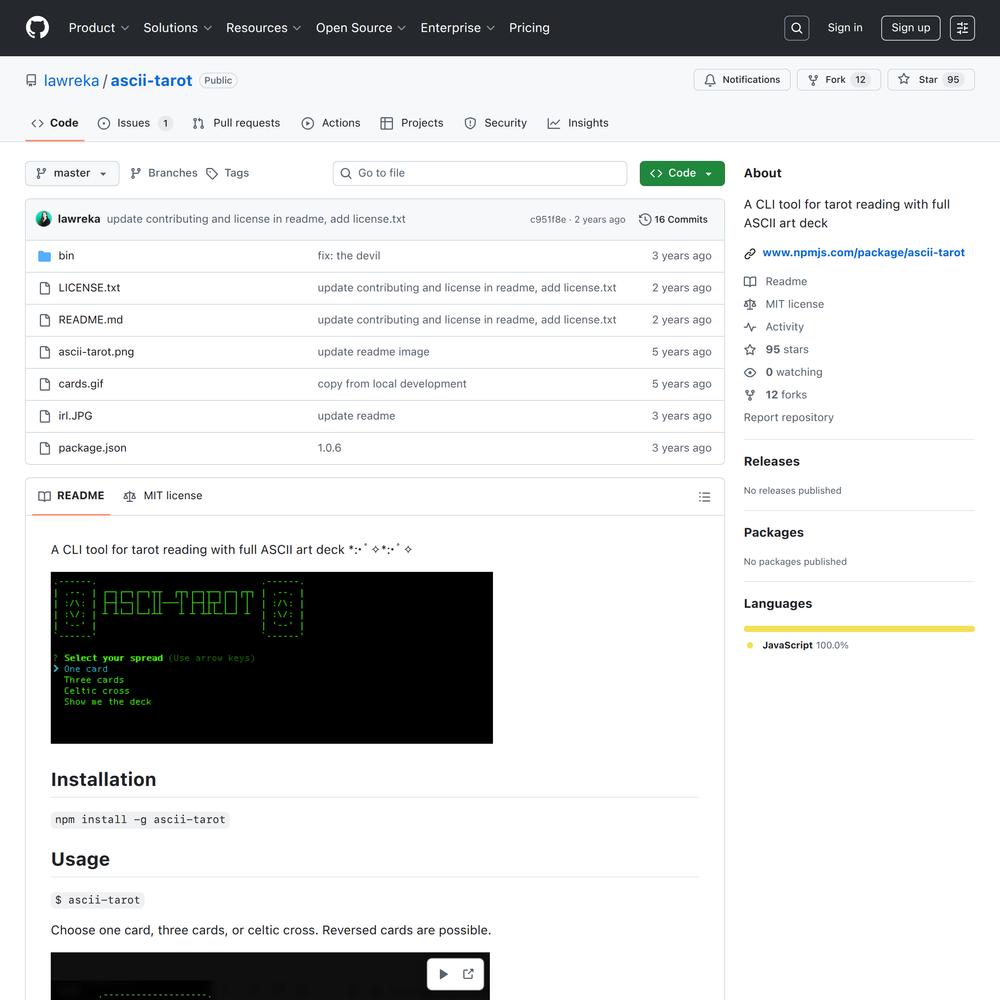Expand the Enterprise menu
Image resolution: width=1000 pixels, height=1000 pixels.
(x=457, y=28)
